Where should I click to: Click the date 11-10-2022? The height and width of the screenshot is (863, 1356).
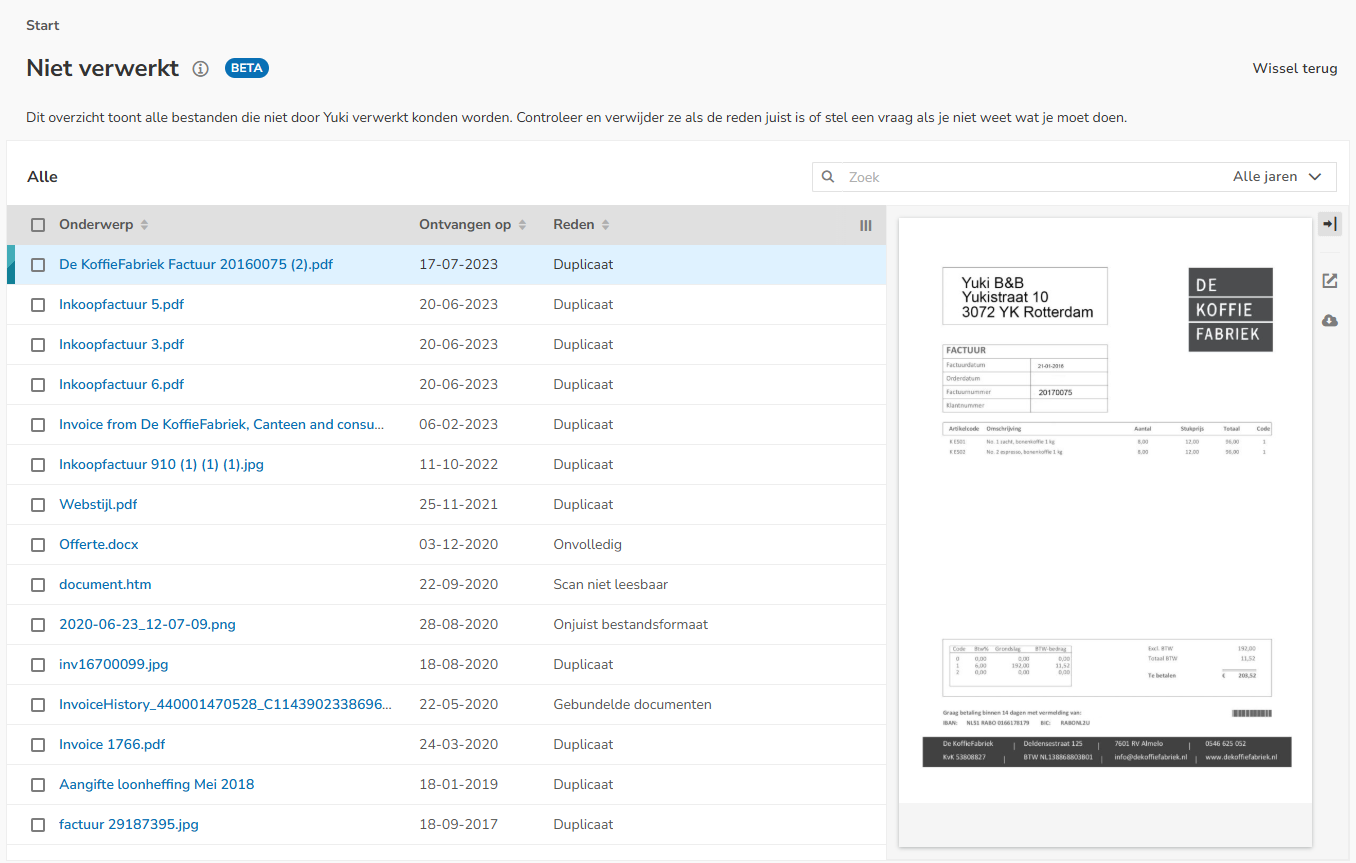458,465
